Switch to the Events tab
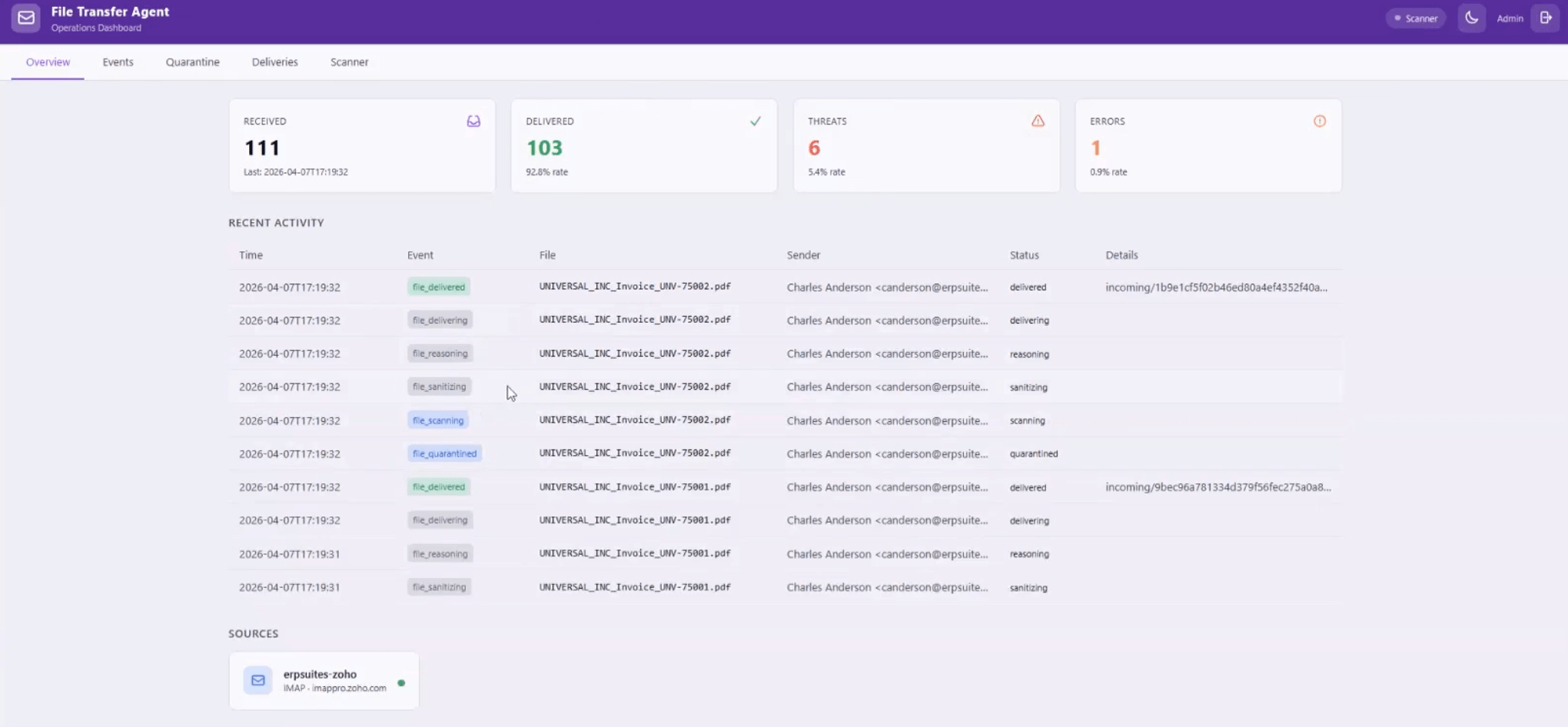This screenshot has width=1568, height=727. (x=118, y=62)
